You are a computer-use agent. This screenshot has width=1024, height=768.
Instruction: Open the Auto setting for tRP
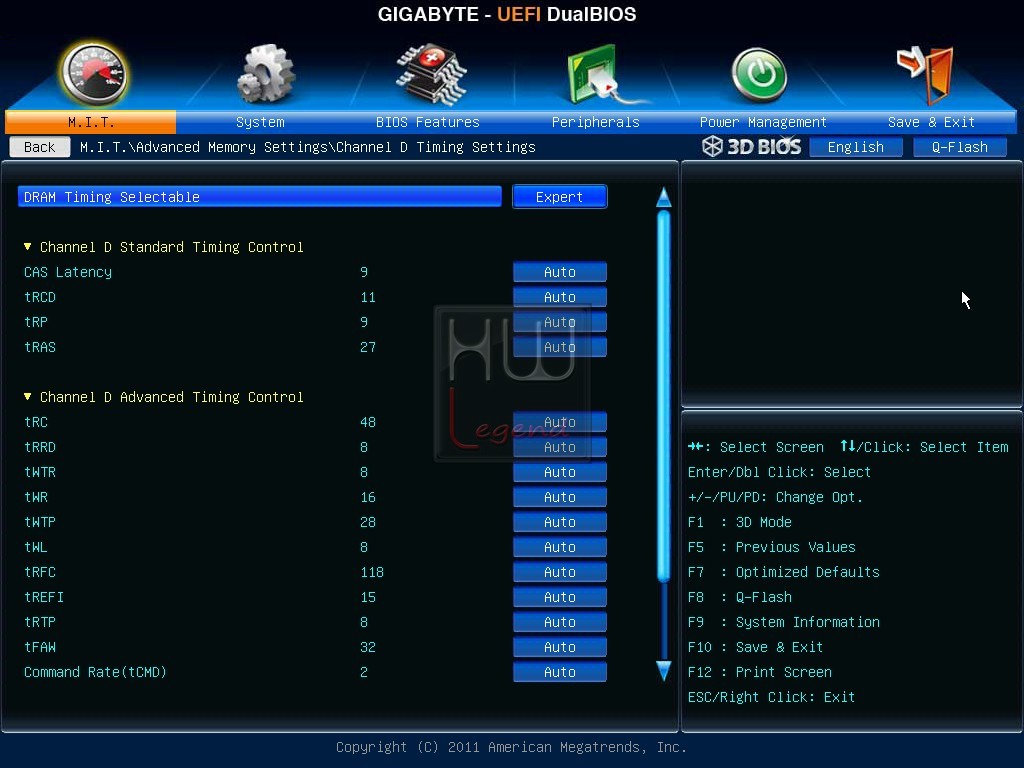coord(560,322)
